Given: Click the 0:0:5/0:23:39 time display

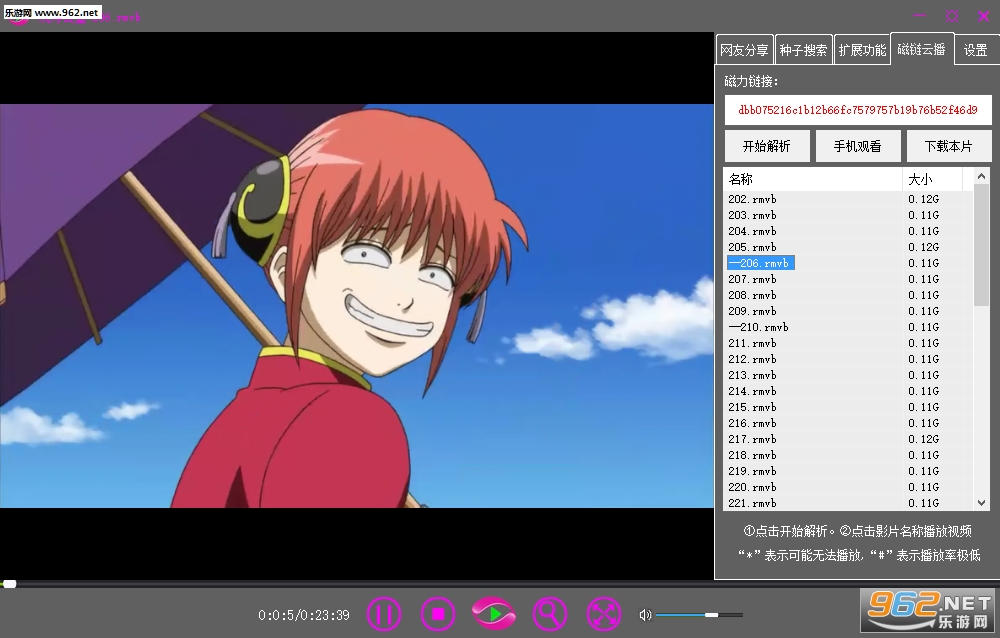Looking at the screenshot, I should click(x=304, y=615).
